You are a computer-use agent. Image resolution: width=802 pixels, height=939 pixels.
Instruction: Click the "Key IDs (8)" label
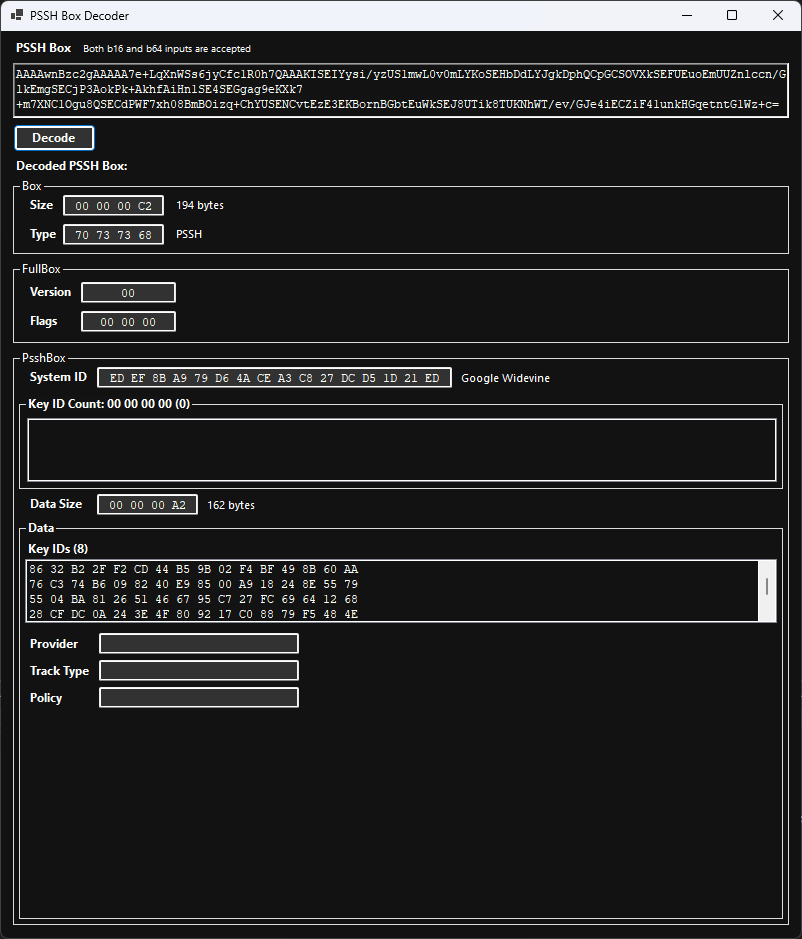pos(58,549)
